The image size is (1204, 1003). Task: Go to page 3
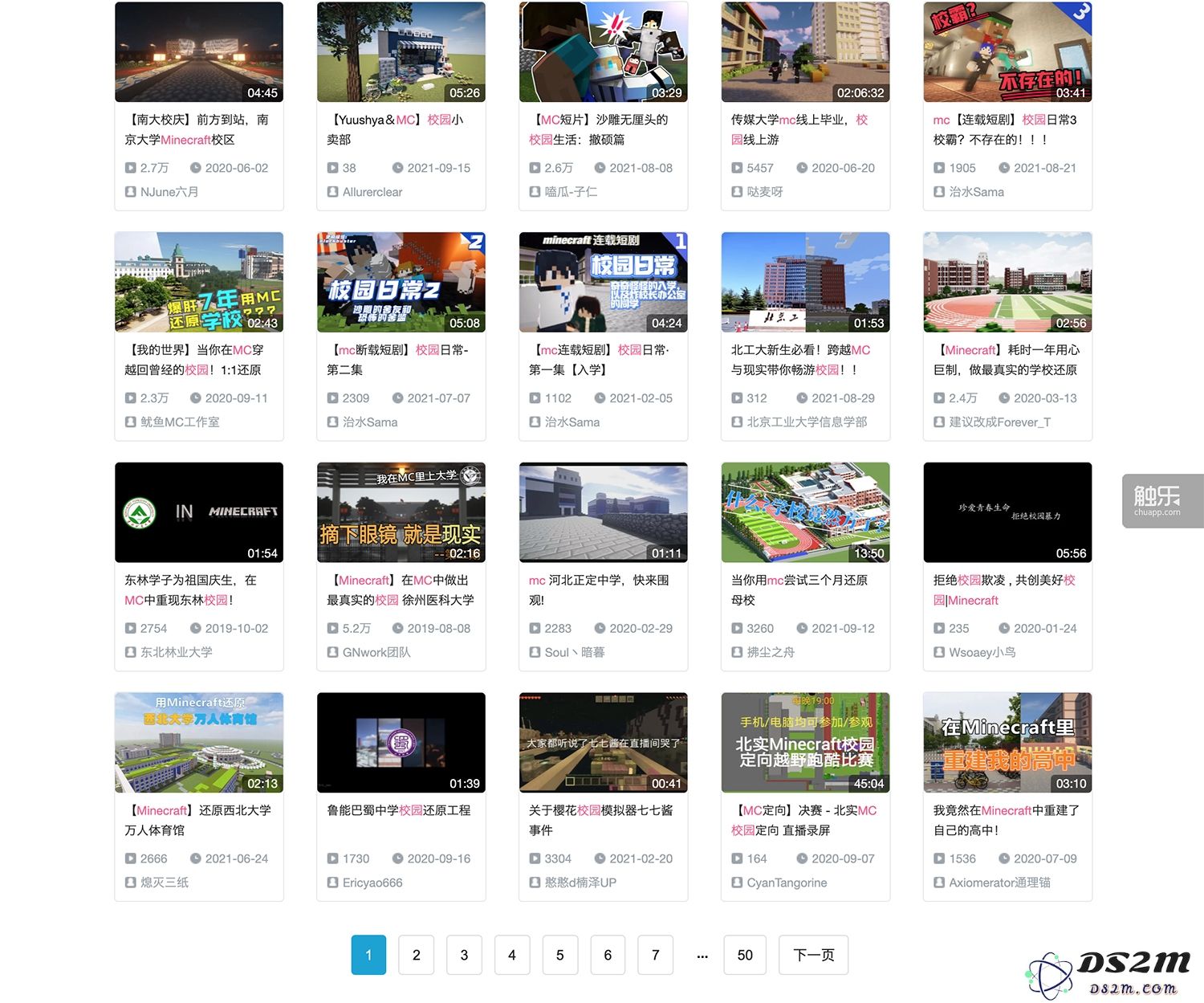click(x=464, y=956)
